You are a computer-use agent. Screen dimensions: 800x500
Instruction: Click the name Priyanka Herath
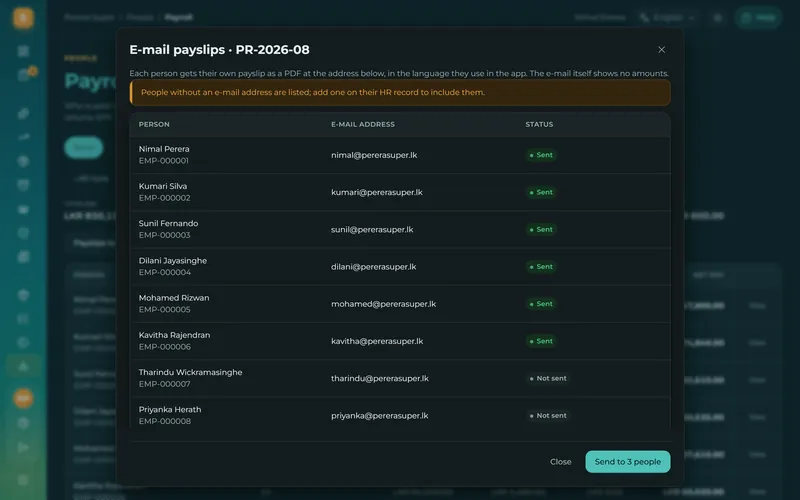[169, 410]
